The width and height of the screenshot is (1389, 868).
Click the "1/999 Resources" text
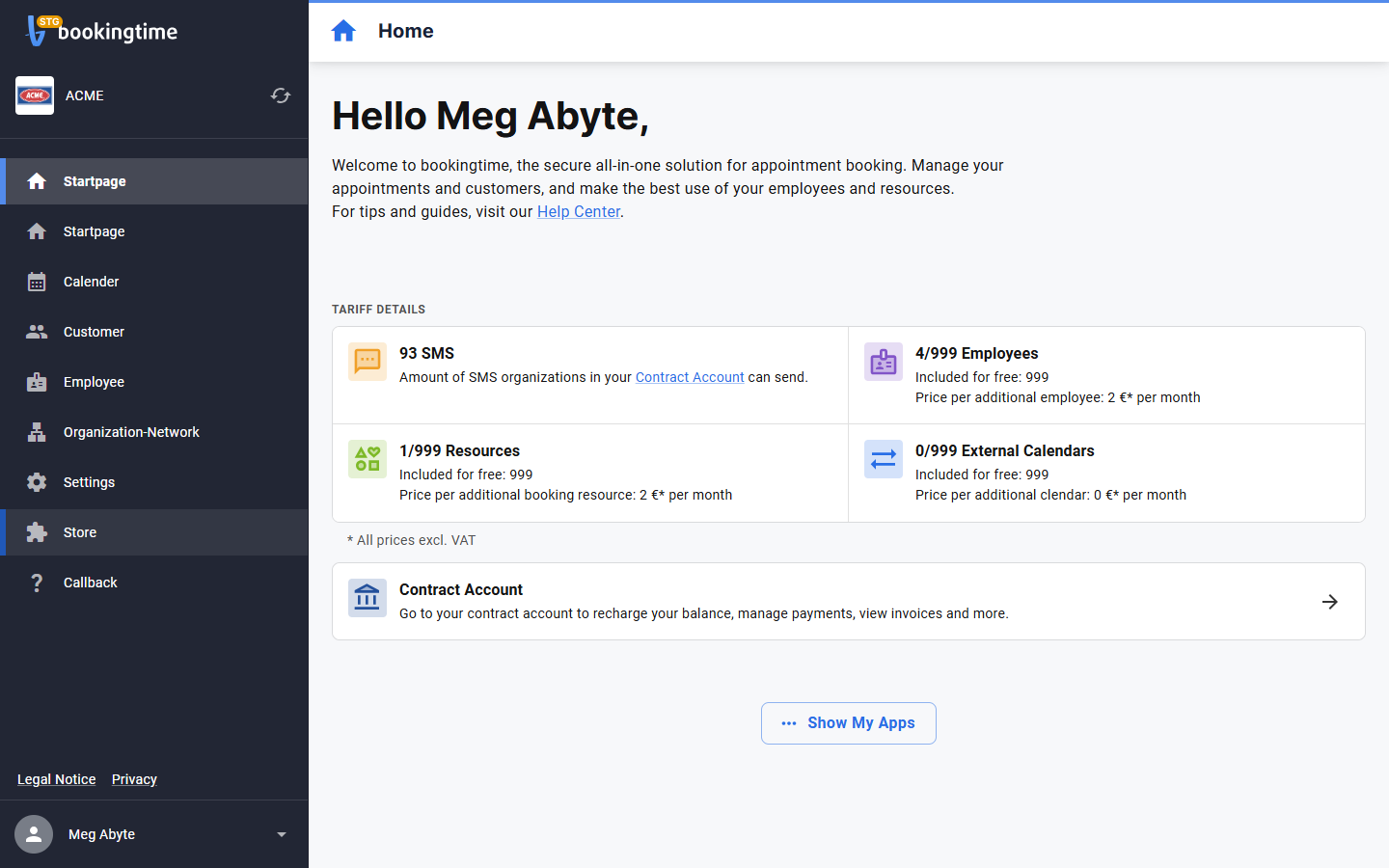459,450
